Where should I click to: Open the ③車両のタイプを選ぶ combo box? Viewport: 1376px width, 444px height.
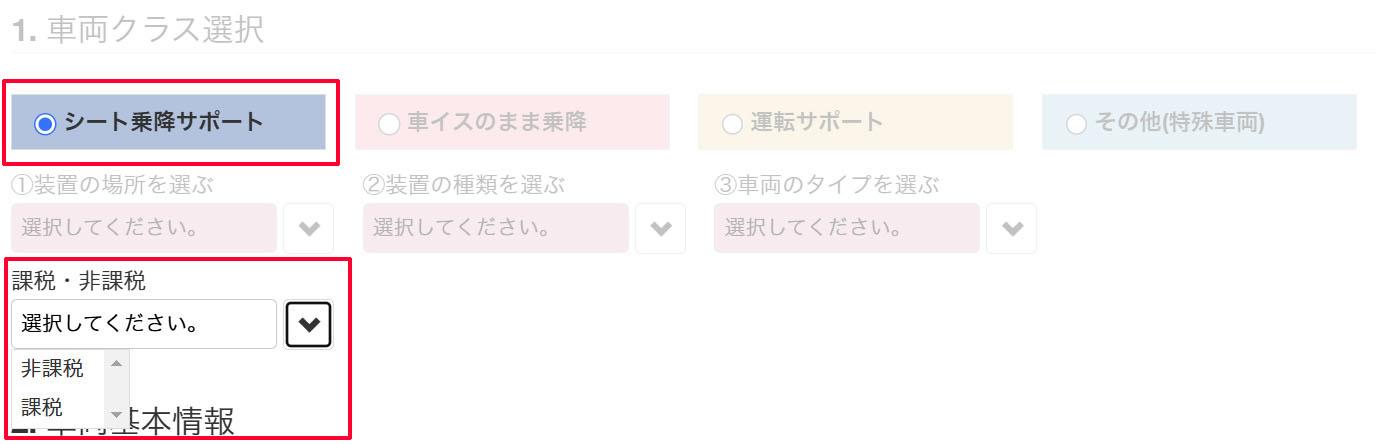tap(847, 228)
